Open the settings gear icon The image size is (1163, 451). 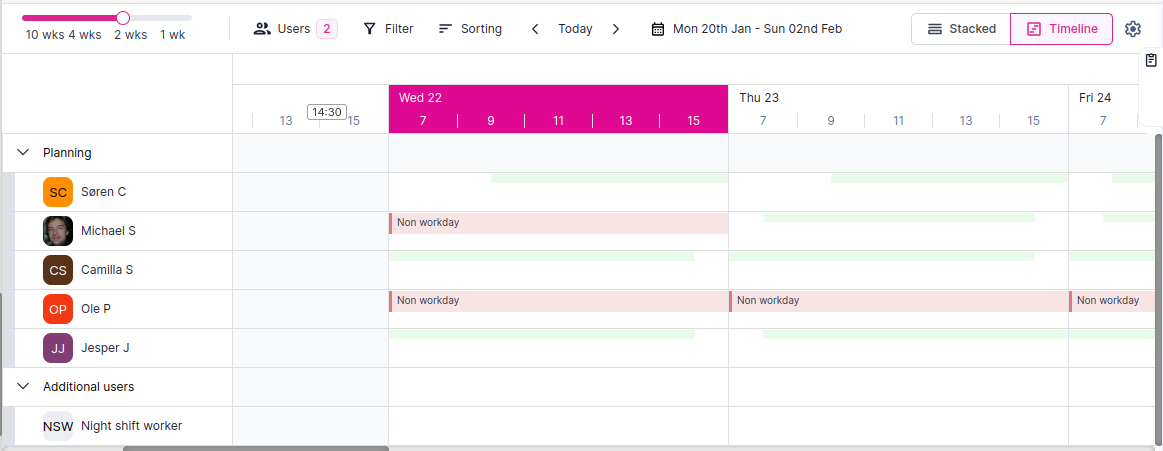pos(1132,29)
